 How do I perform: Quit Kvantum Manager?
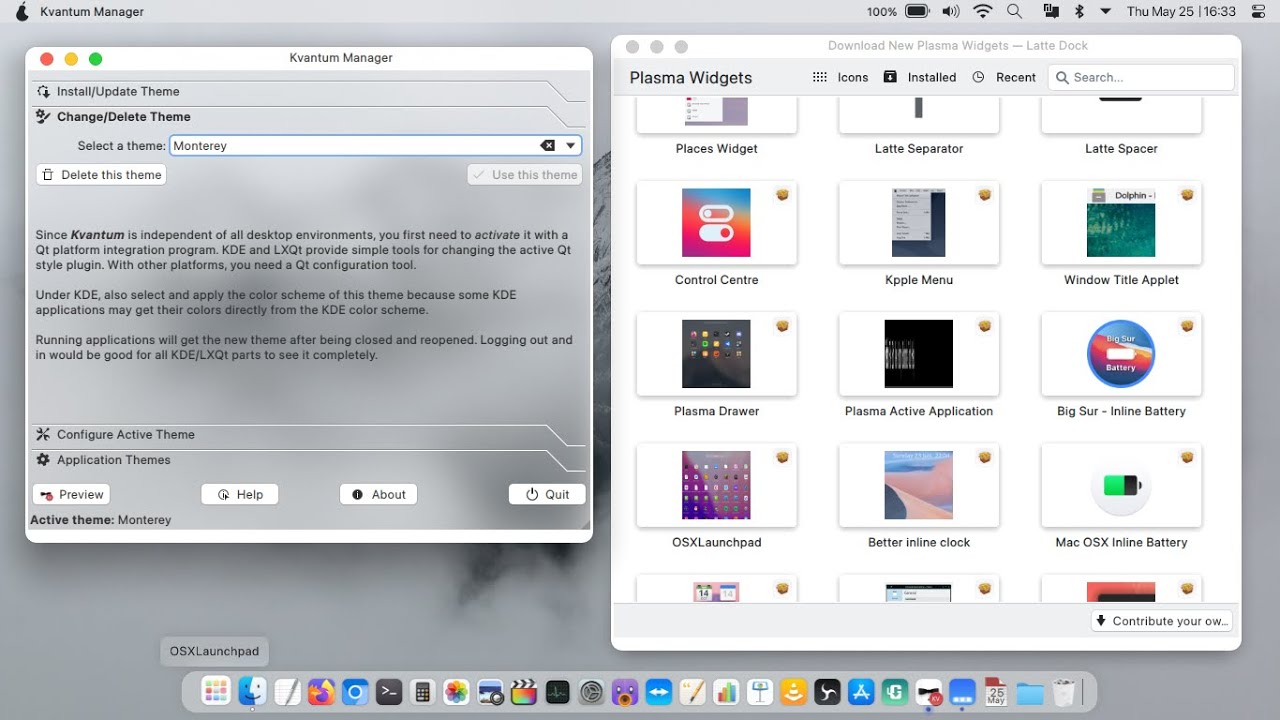pyautogui.click(x=547, y=494)
